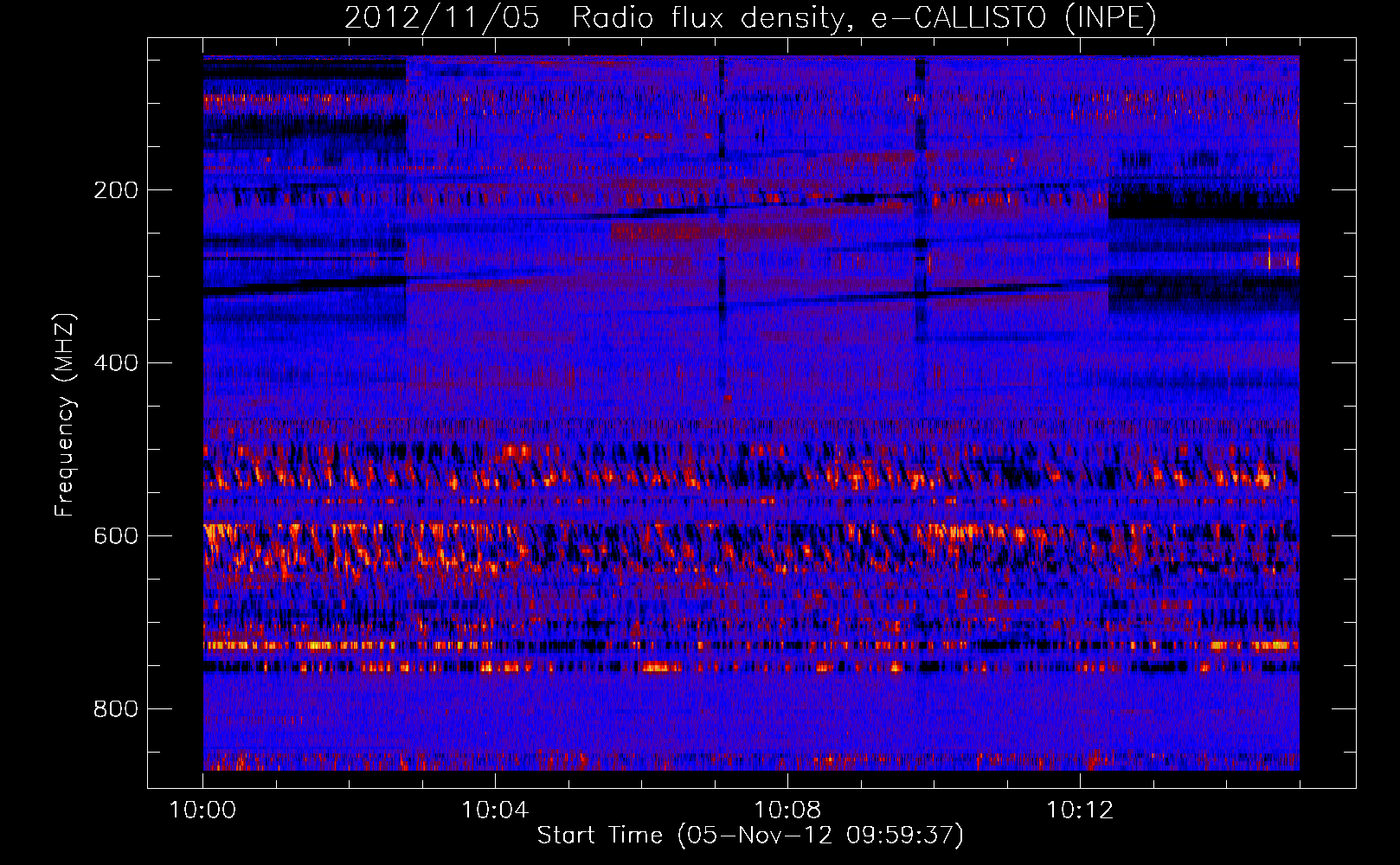The width and height of the screenshot is (1400, 865).
Task: Click the 600 frequency tick label
Action: pyautogui.click(x=116, y=536)
